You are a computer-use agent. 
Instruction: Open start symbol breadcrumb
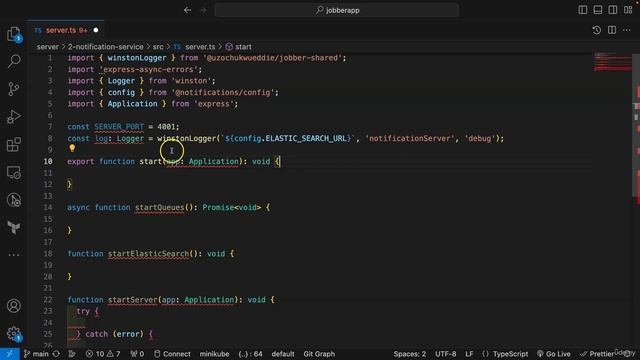239,47
